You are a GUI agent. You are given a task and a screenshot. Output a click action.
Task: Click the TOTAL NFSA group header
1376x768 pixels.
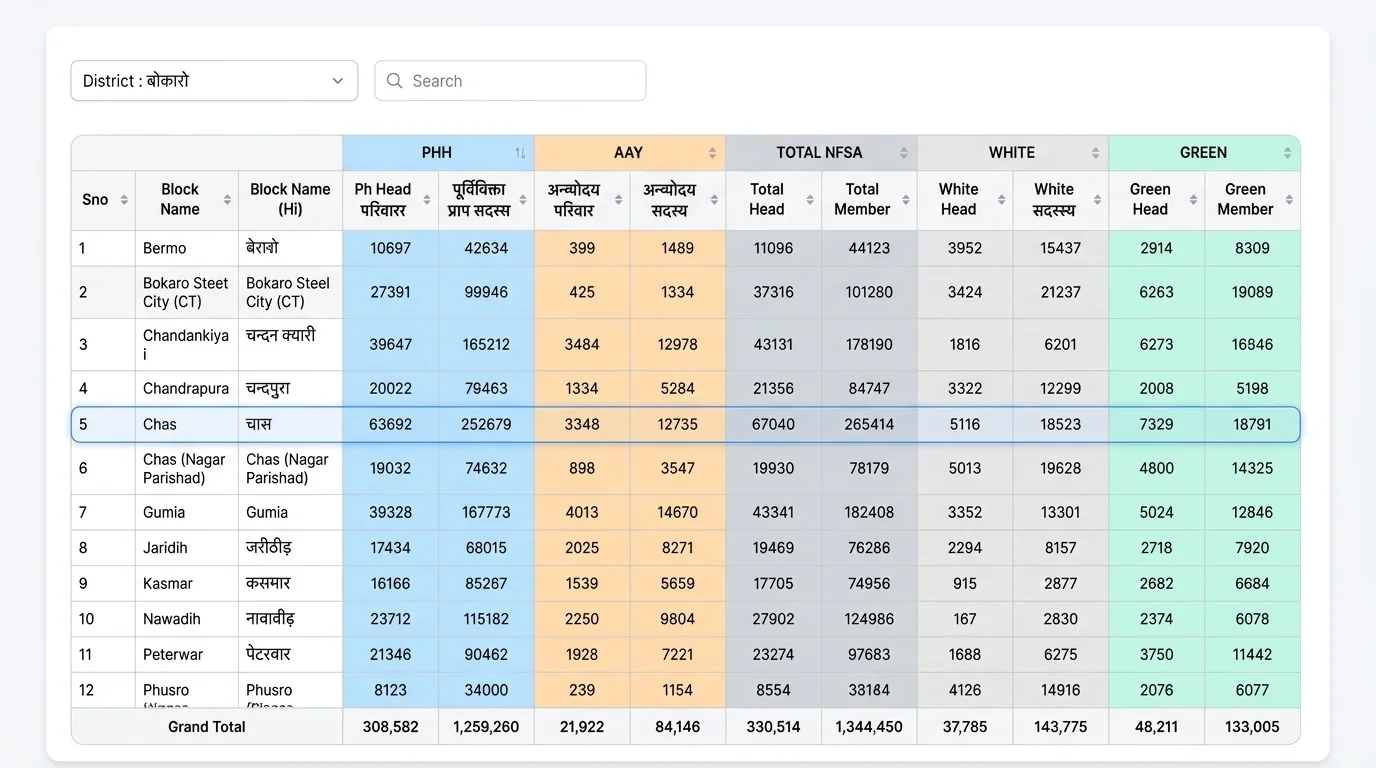819,153
